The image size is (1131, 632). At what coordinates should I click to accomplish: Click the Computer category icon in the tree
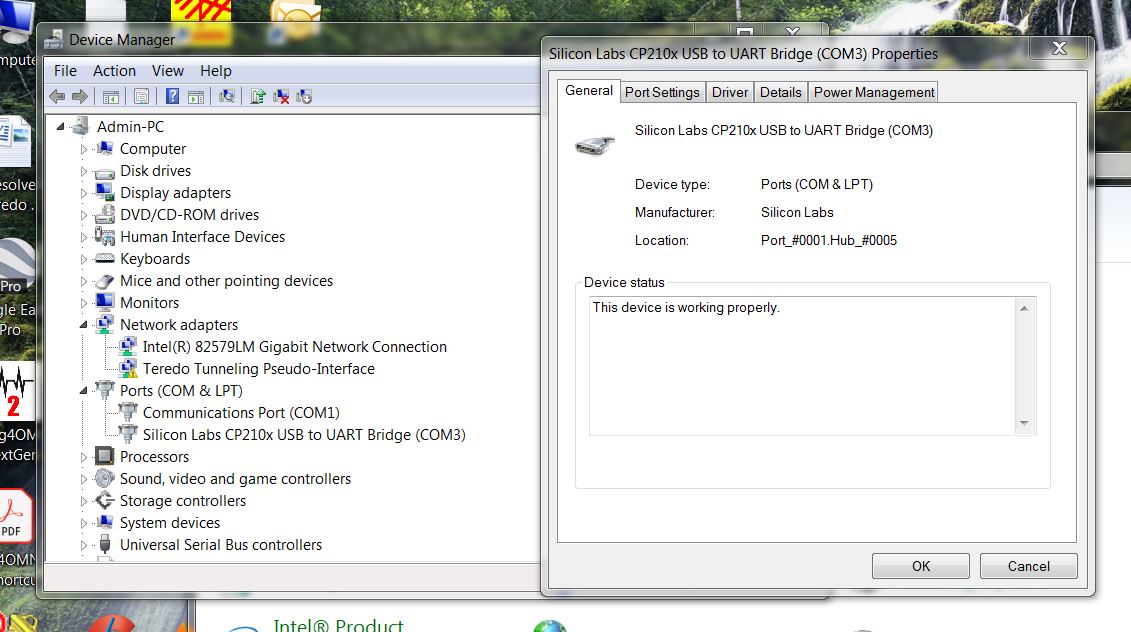pyautogui.click(x=105, y=149)
